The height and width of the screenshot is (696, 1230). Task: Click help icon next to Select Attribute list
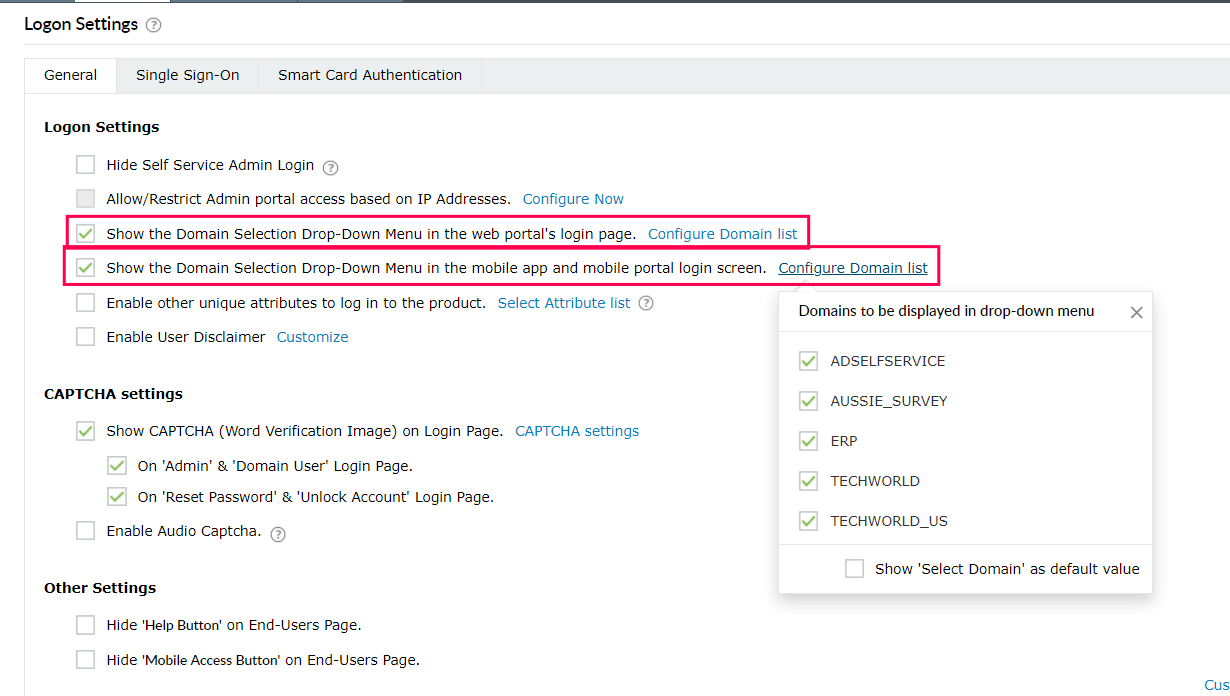(x=646, y=303)
